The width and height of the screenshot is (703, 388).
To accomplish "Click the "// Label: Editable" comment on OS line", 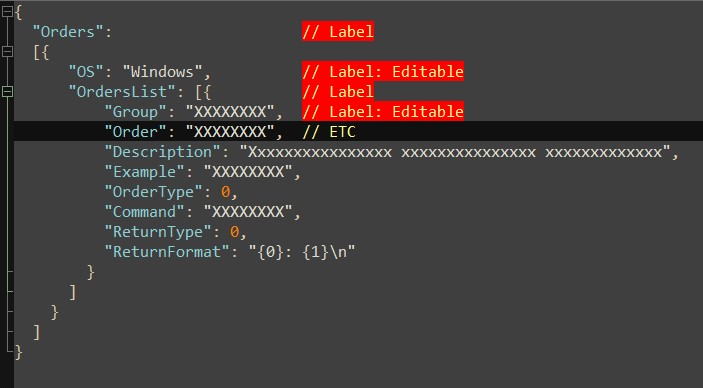I will [x=382, y=72].
